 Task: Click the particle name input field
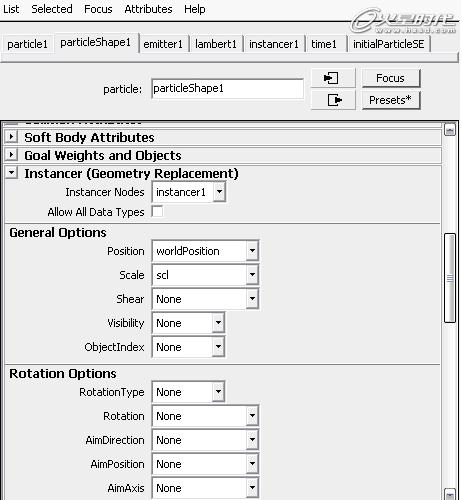[227, 89]
